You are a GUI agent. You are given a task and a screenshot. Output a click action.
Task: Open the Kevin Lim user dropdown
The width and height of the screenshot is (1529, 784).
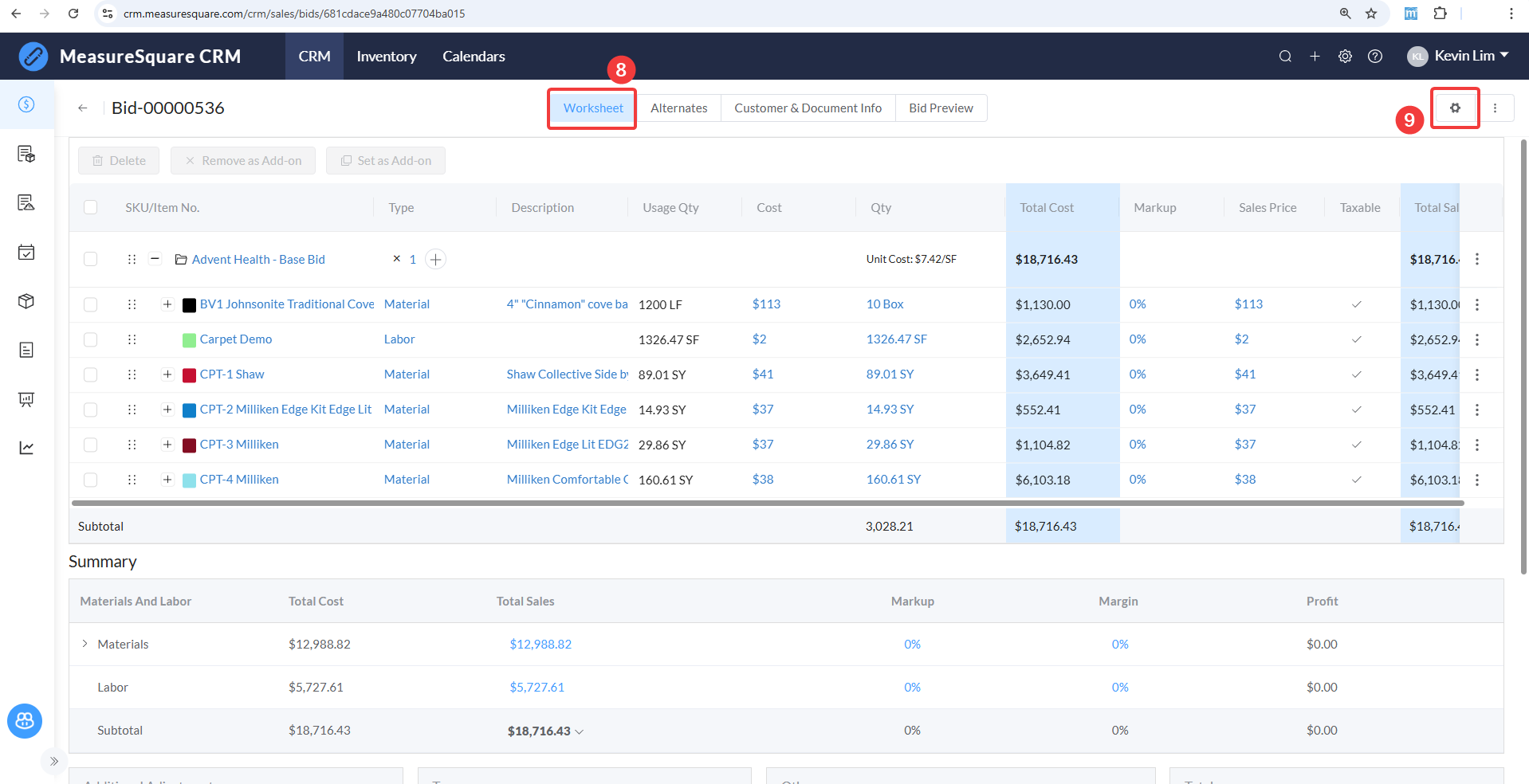(1458, 56)
